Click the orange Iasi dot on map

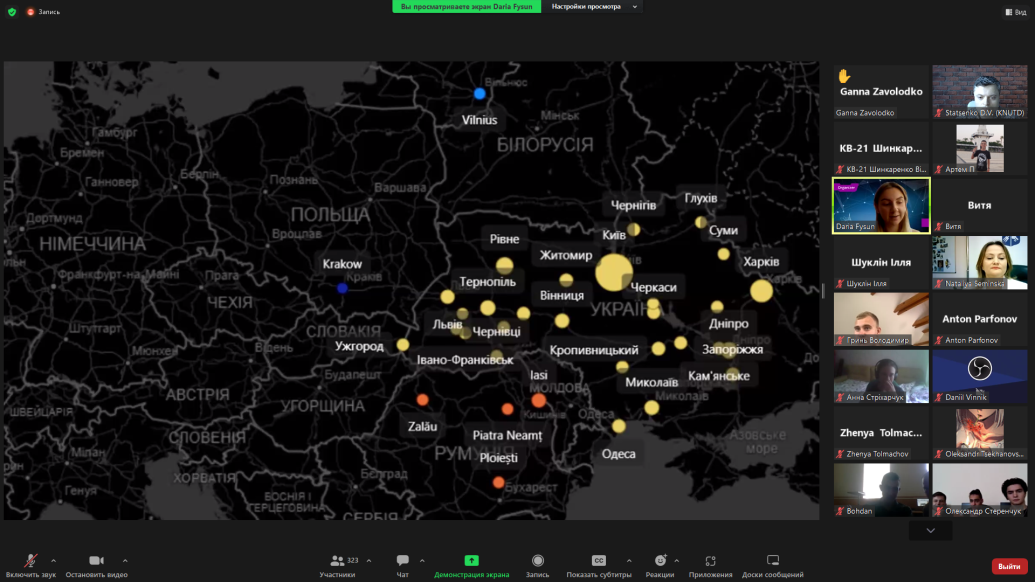539,400
